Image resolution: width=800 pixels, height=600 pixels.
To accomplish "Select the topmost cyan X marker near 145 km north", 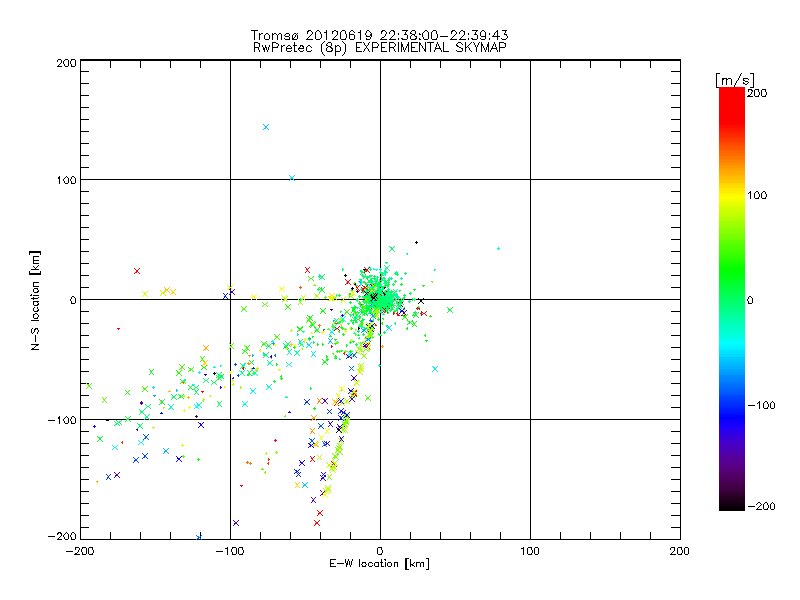I will (266, 127).
